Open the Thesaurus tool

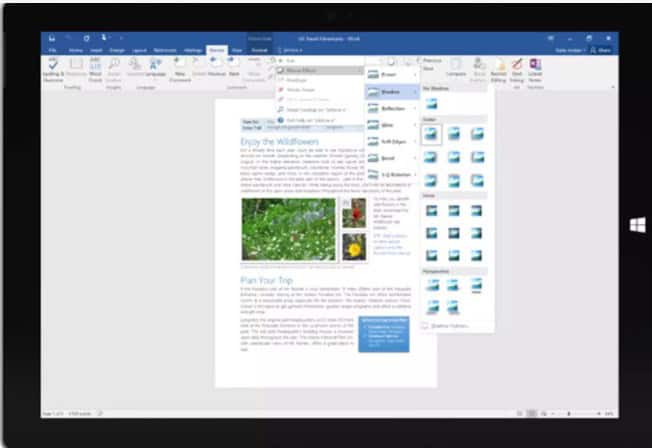click(76, 68)
